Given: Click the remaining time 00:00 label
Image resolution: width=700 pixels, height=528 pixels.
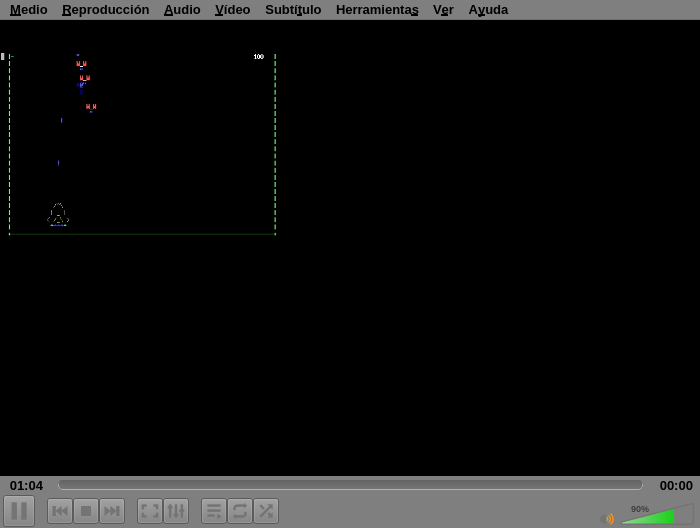Looking at the screenshot, I should click(x=676, y=486).
